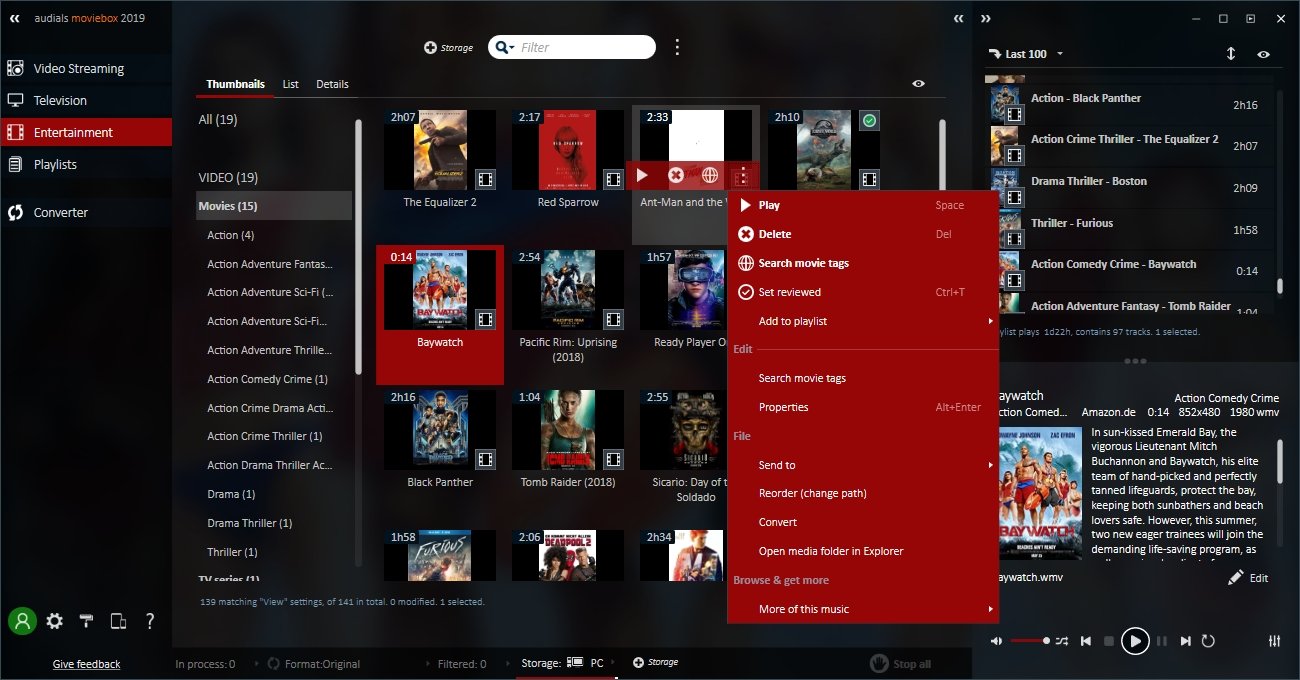Expand right panel double arrow icon
The width and height of the screenshot is (1300, 680).
pos(986,18)
